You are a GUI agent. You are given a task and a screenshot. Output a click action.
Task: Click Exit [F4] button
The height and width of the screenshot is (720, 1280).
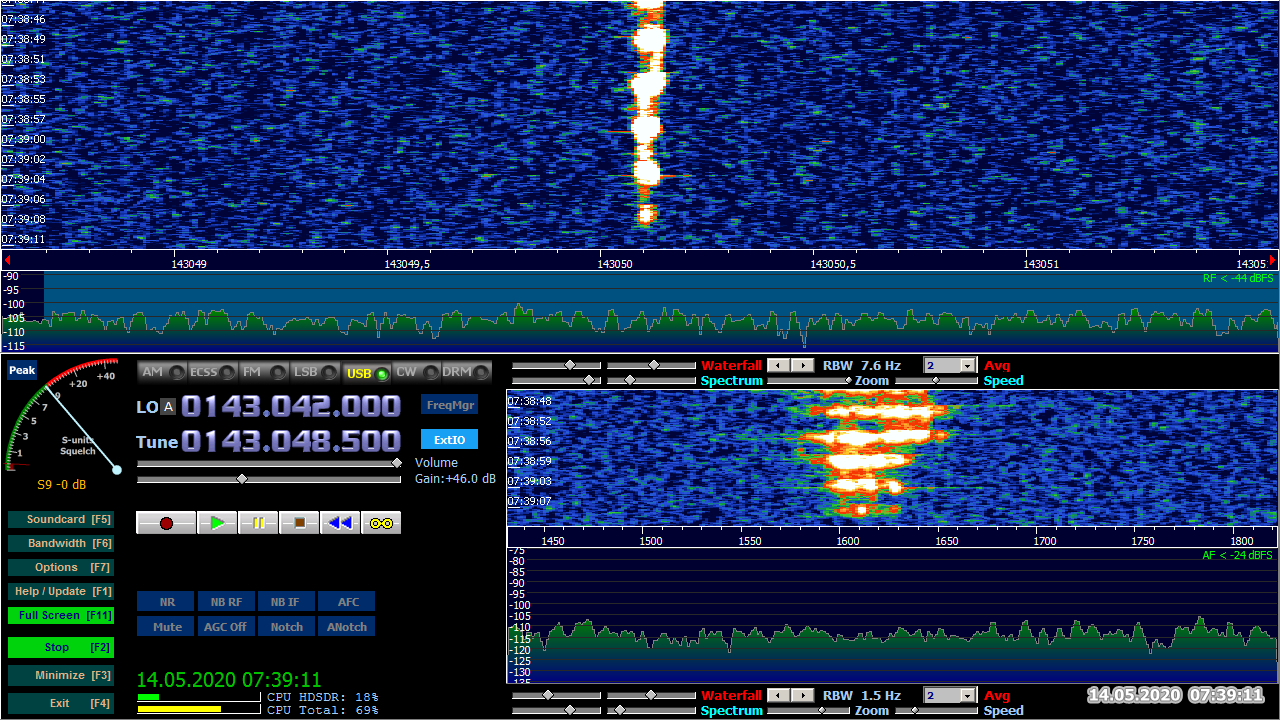click(60, 703)
